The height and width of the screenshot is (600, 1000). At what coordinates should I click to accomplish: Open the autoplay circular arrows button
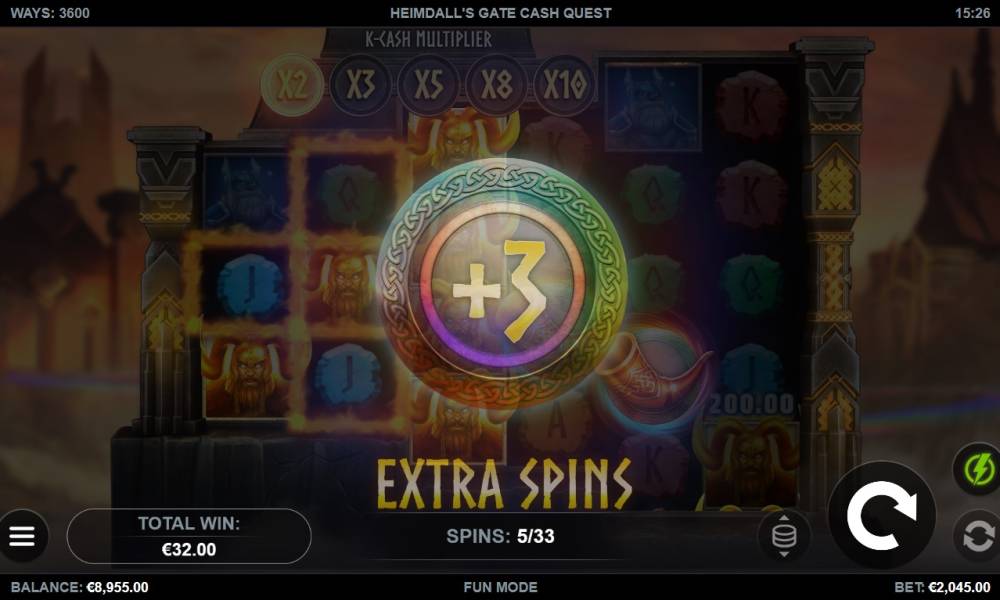(978, 536)
